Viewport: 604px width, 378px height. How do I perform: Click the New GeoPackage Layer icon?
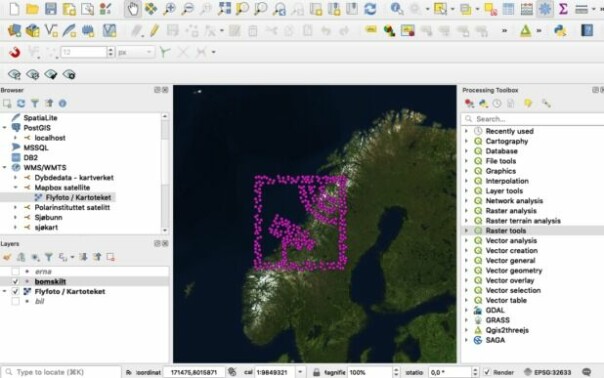[33, 30]
